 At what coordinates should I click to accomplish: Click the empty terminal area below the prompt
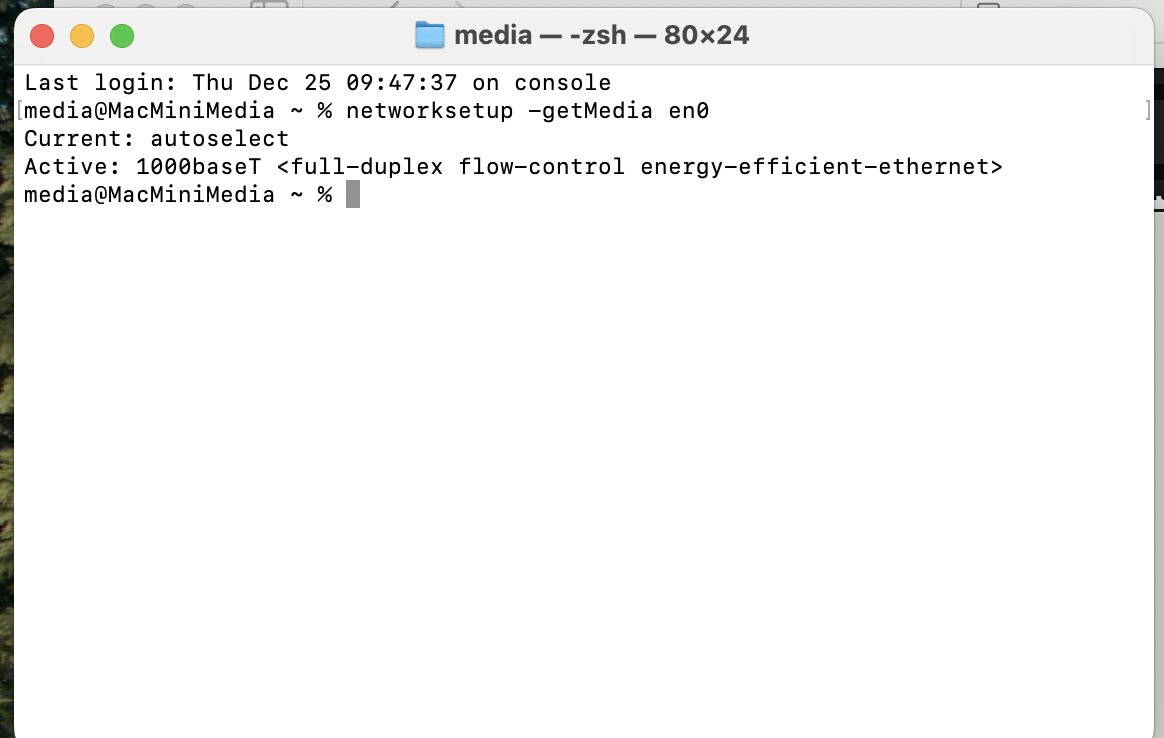(580, 450)
